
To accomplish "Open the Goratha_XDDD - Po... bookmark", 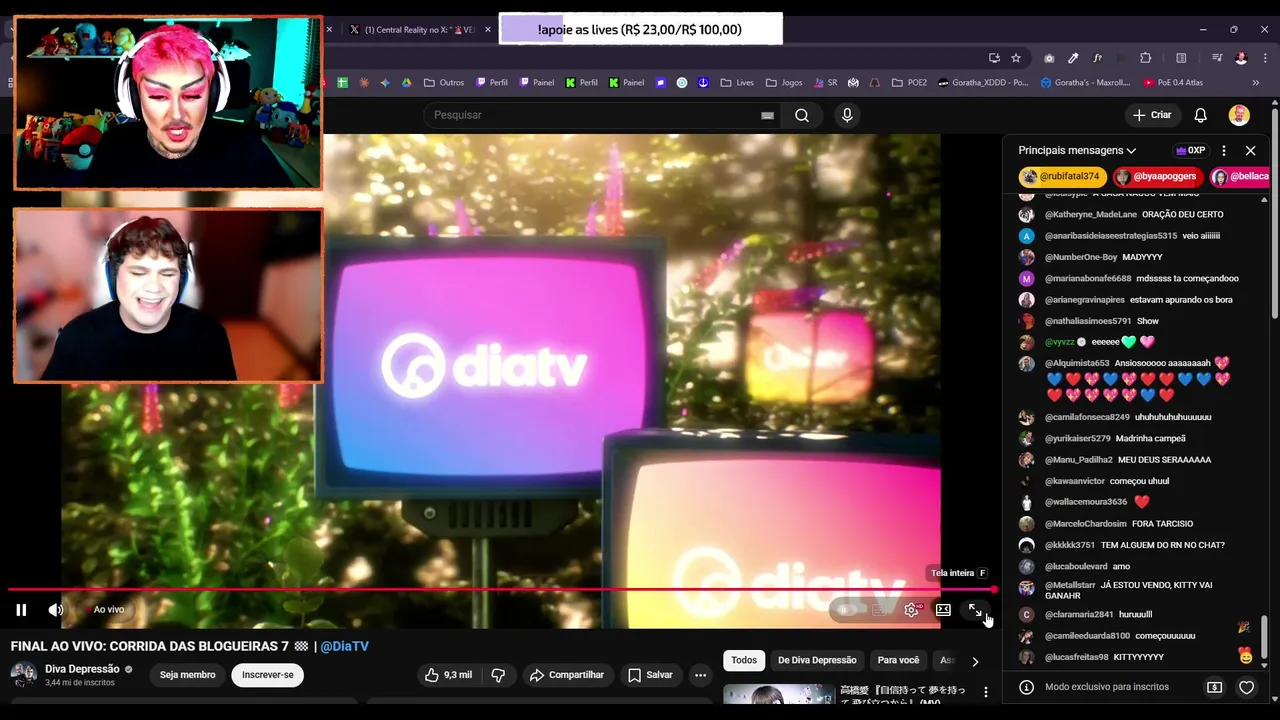I will pos(983,83).
